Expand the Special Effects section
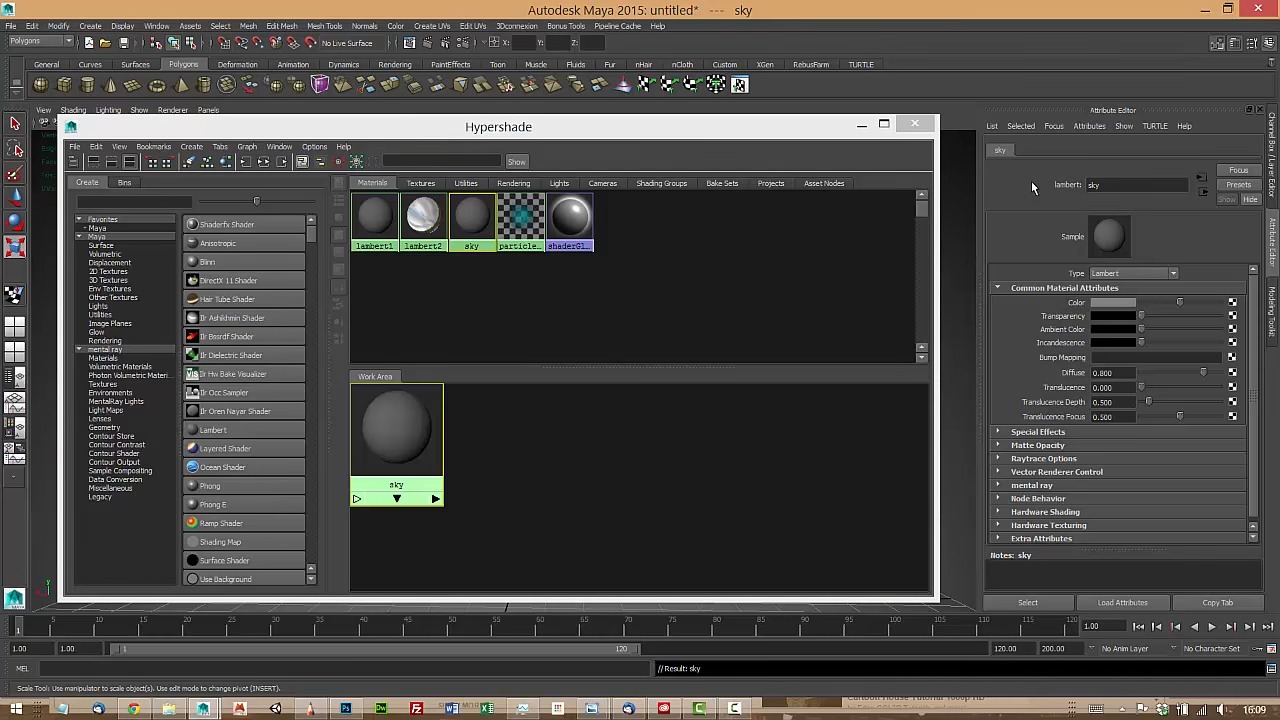The width and height of the screenshot is (1280, 720). click(997, 432)
